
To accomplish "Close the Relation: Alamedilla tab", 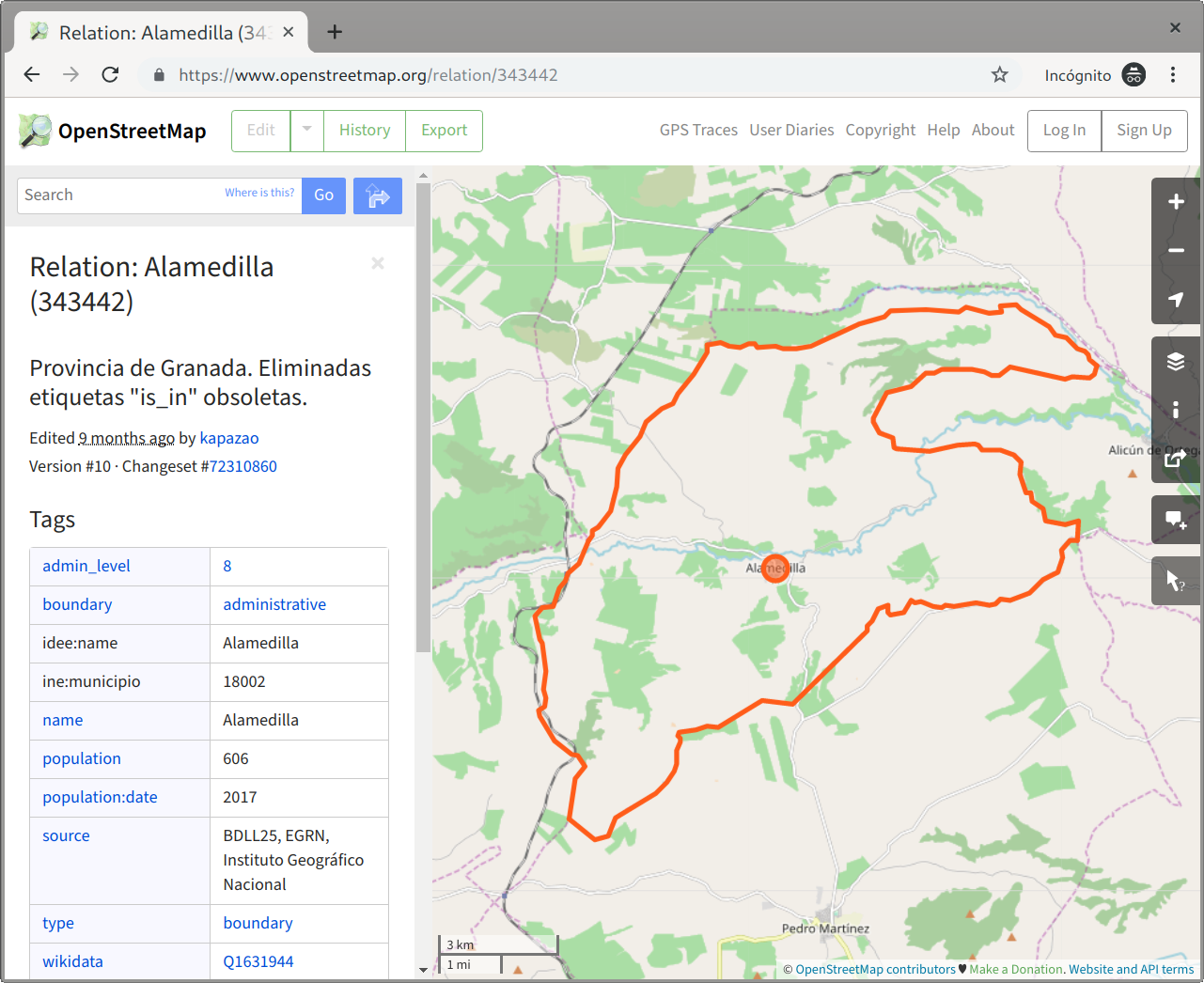I will pos(289,32).
